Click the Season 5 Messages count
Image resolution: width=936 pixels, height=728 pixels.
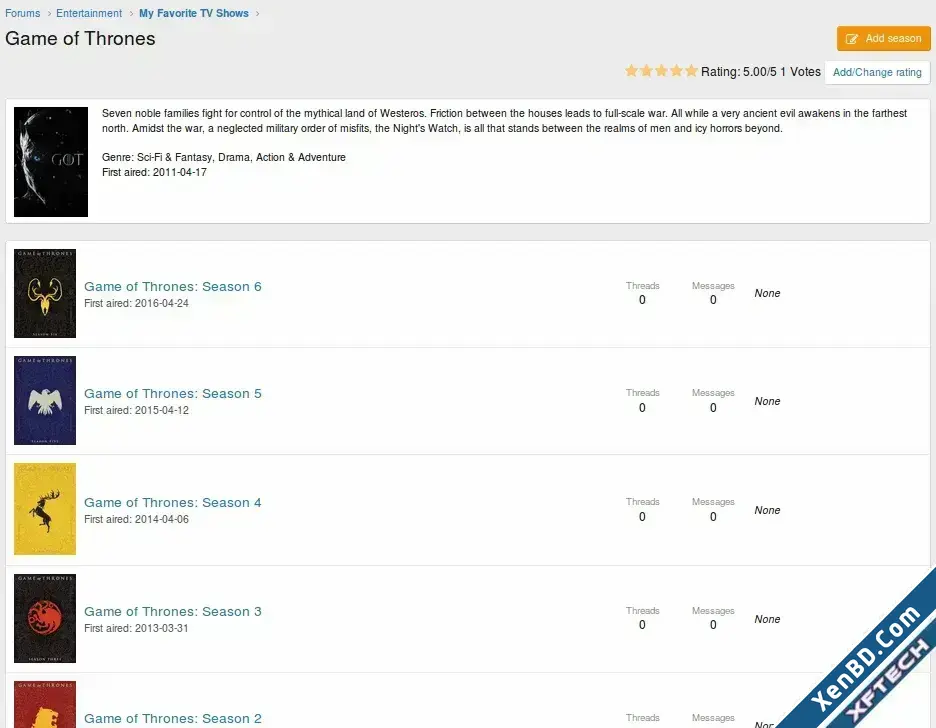coord(713,408)
